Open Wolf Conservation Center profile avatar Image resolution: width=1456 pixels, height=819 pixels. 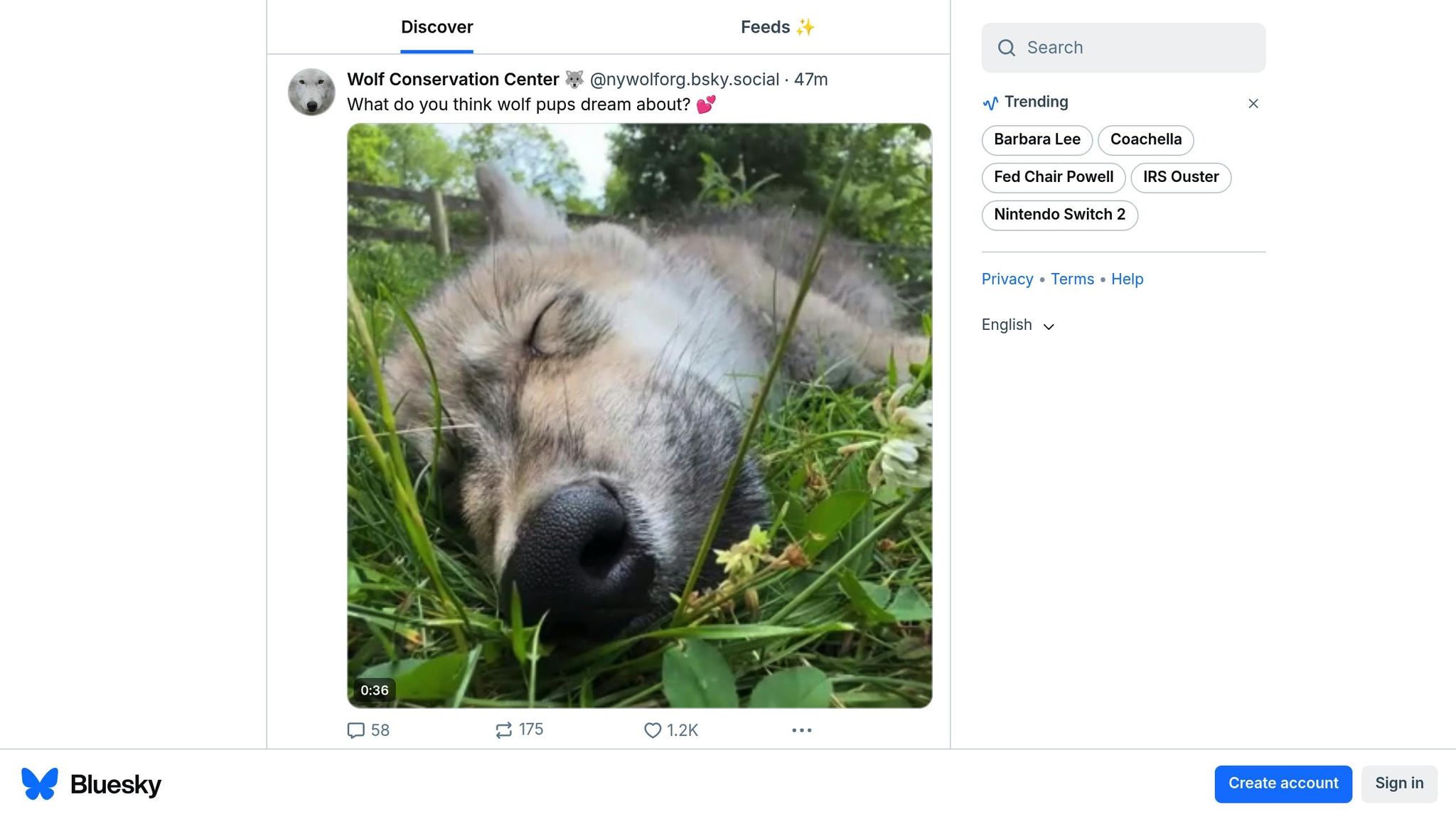click(x=311, y=92)
